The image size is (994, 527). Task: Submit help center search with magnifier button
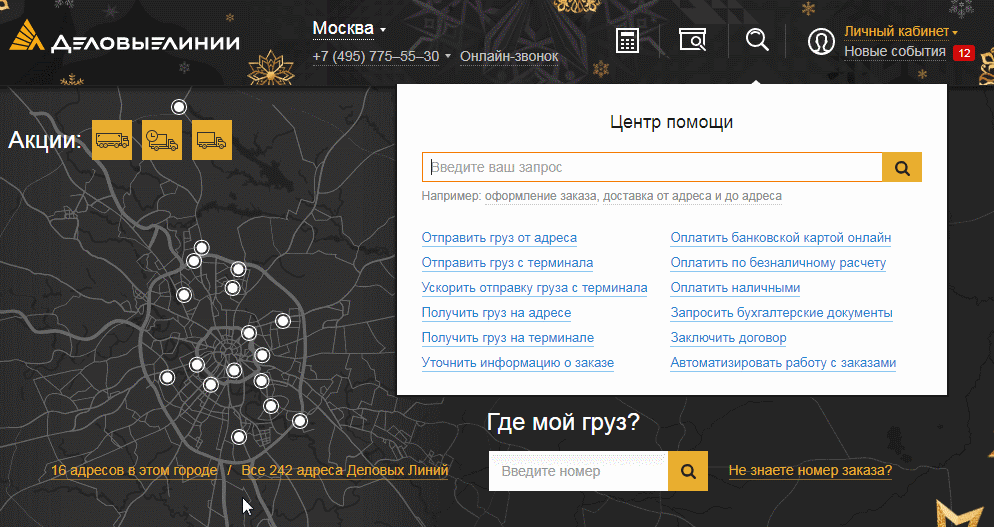[x=902, y=167]
